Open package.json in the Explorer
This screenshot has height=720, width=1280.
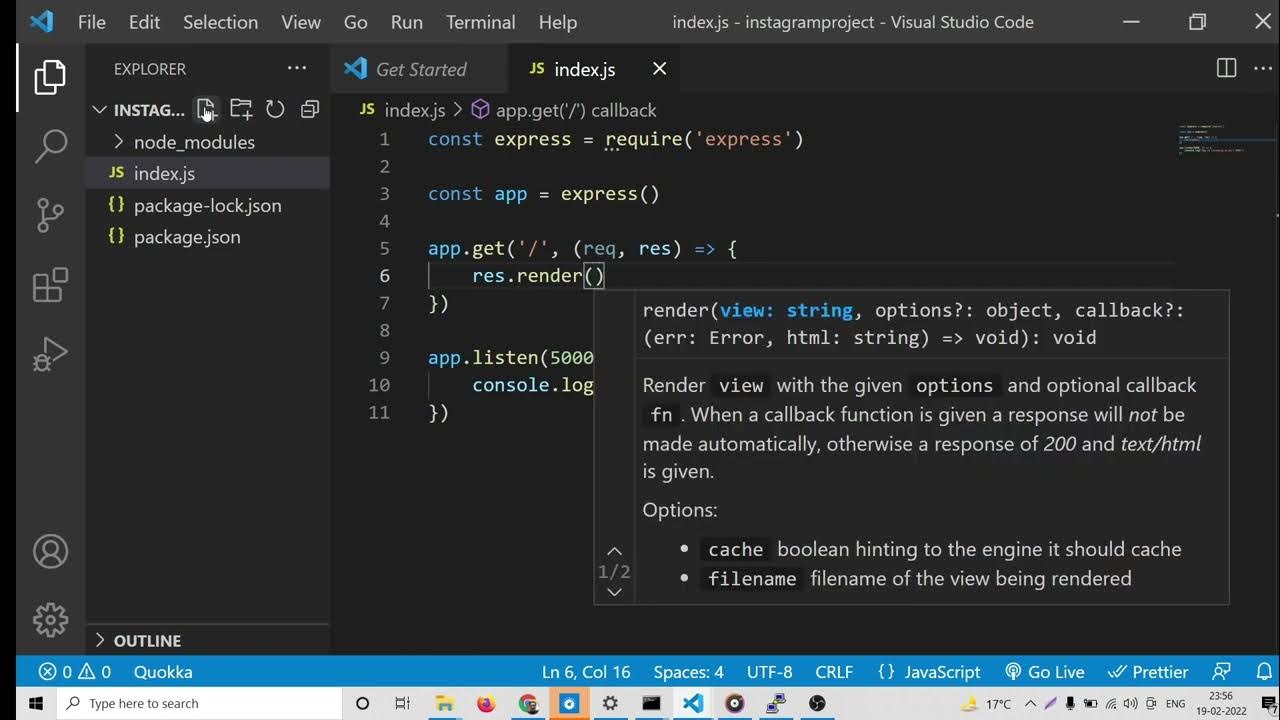(187, 237)
